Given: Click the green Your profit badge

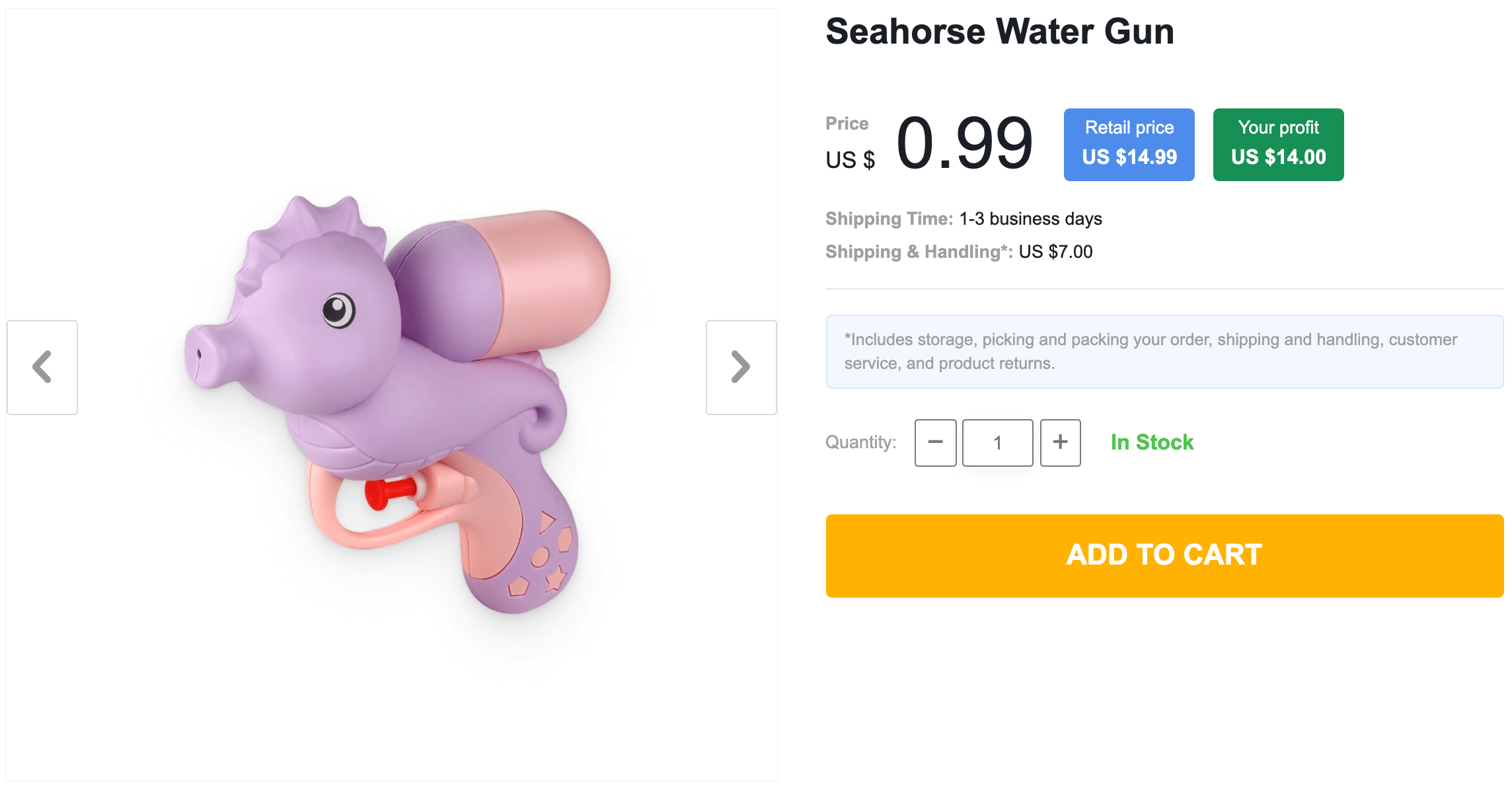Looking at the screenshot, I should pos(1278,144).
